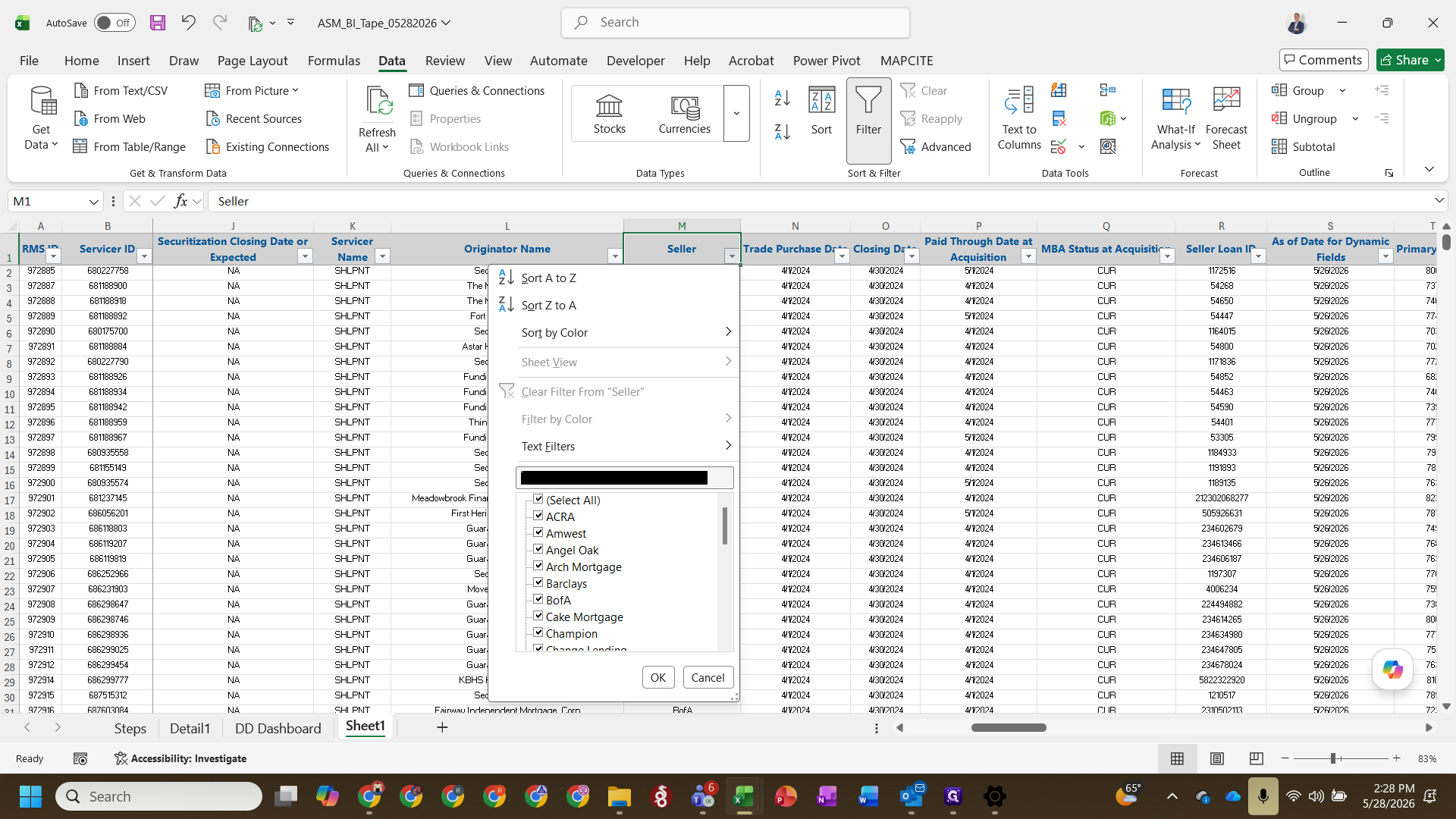Click Subtotal outline button
This screenshot has height=819, width=1456.
click(1303, 146)
